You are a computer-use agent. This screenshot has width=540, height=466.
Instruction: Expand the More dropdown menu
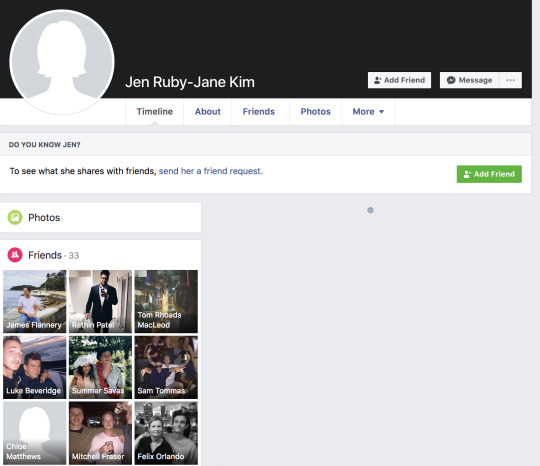click(368, 112)
